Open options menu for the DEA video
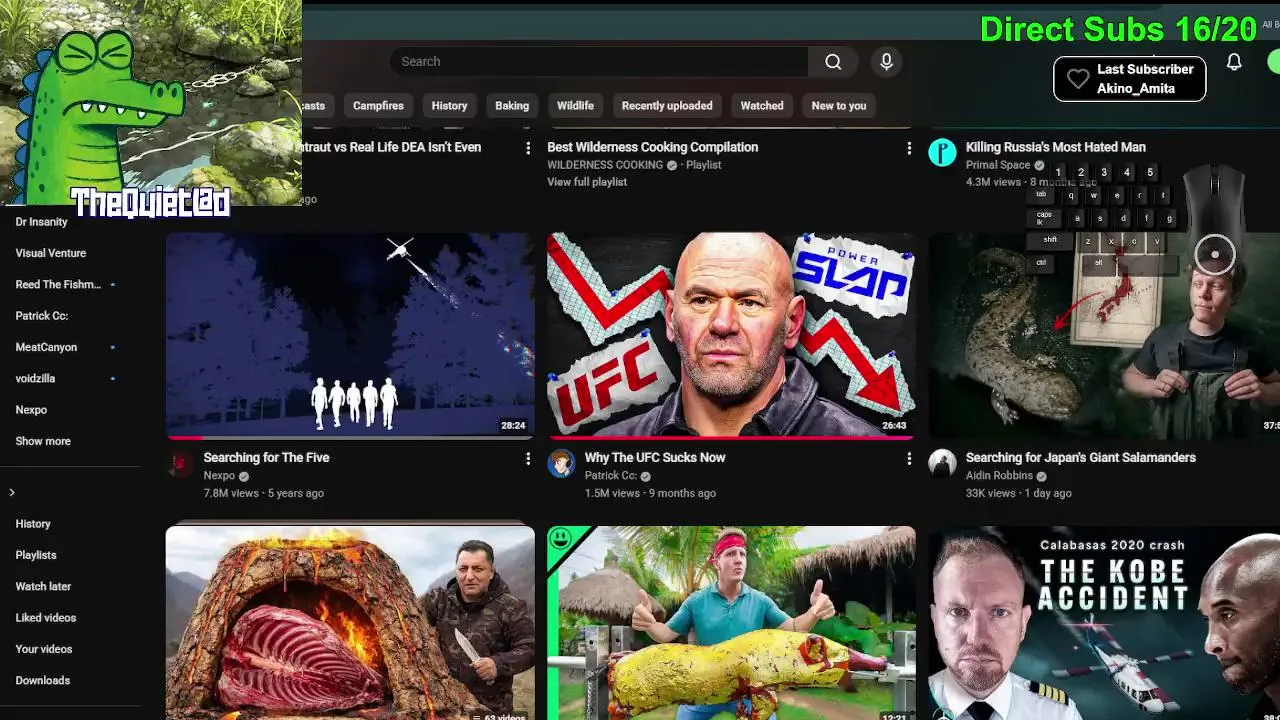Screen dimensions: 1280x720 coord(528,148)
